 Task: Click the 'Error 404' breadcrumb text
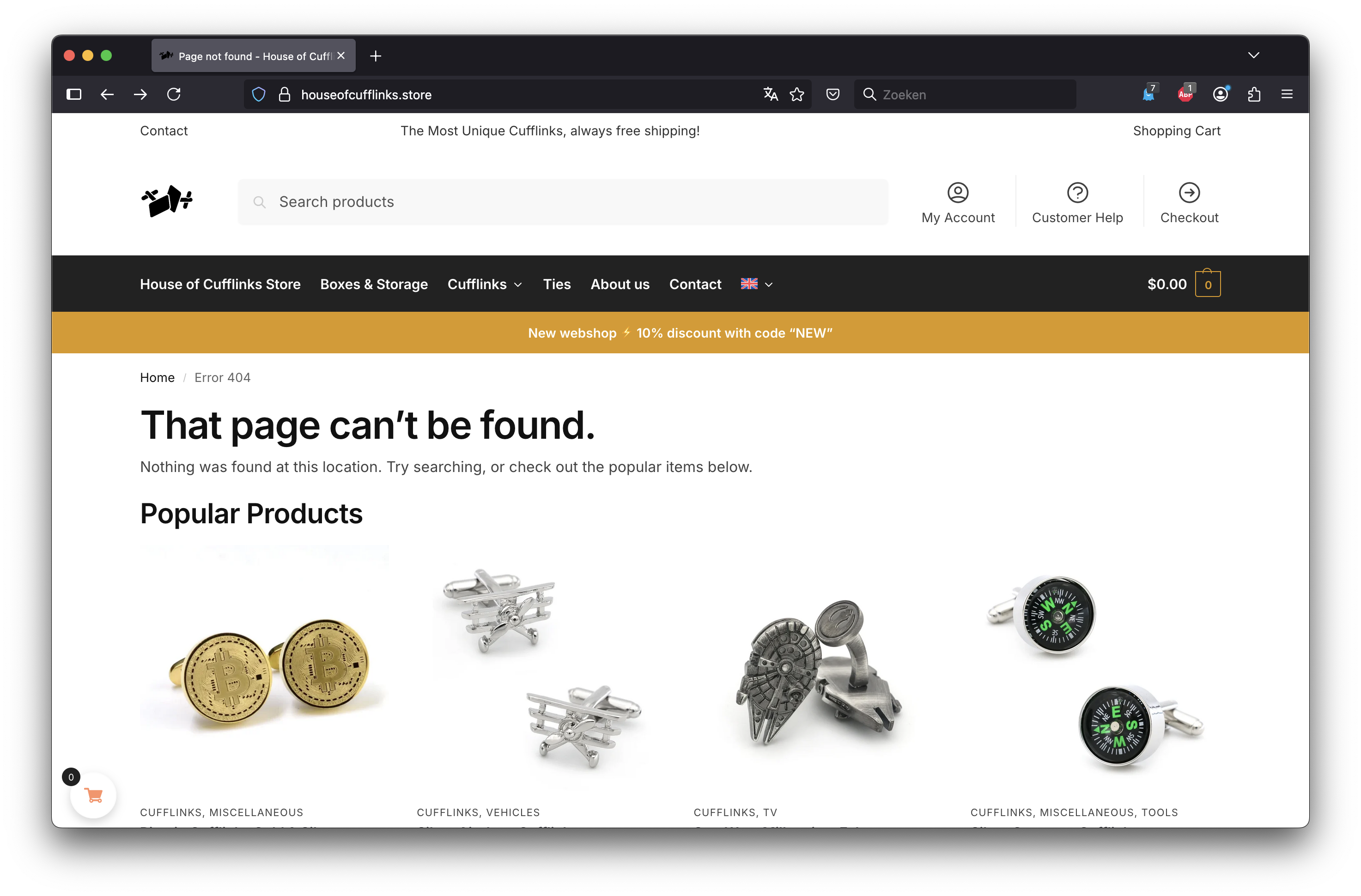pyautogui.click(x=223, y=377)
